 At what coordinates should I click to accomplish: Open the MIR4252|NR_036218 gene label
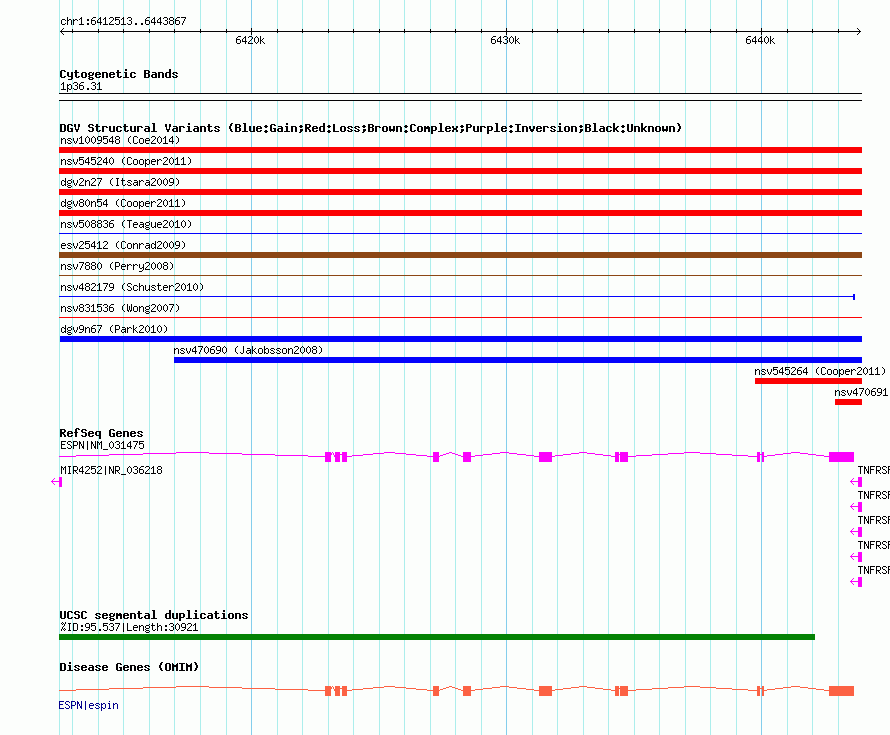tap(111, 471)
